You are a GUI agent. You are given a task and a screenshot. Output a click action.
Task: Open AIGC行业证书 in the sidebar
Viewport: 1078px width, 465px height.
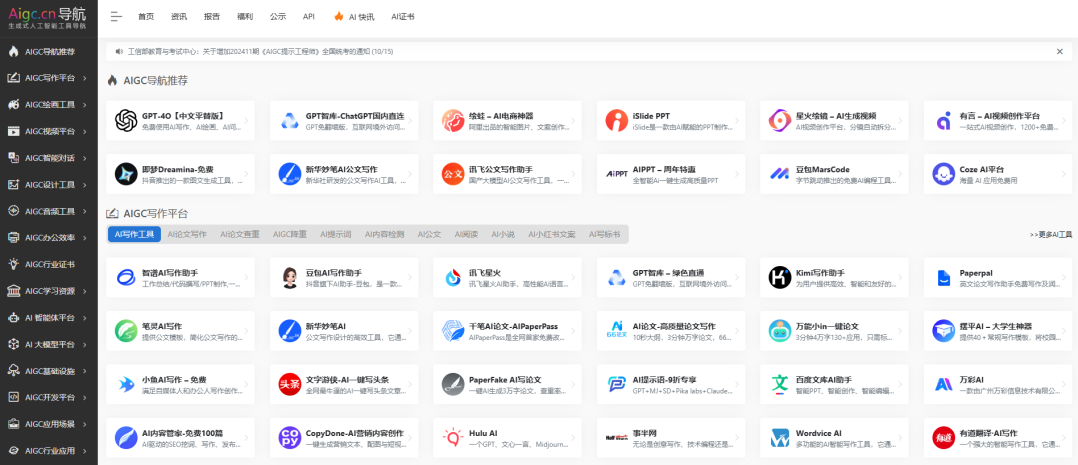tap(48, 264)
